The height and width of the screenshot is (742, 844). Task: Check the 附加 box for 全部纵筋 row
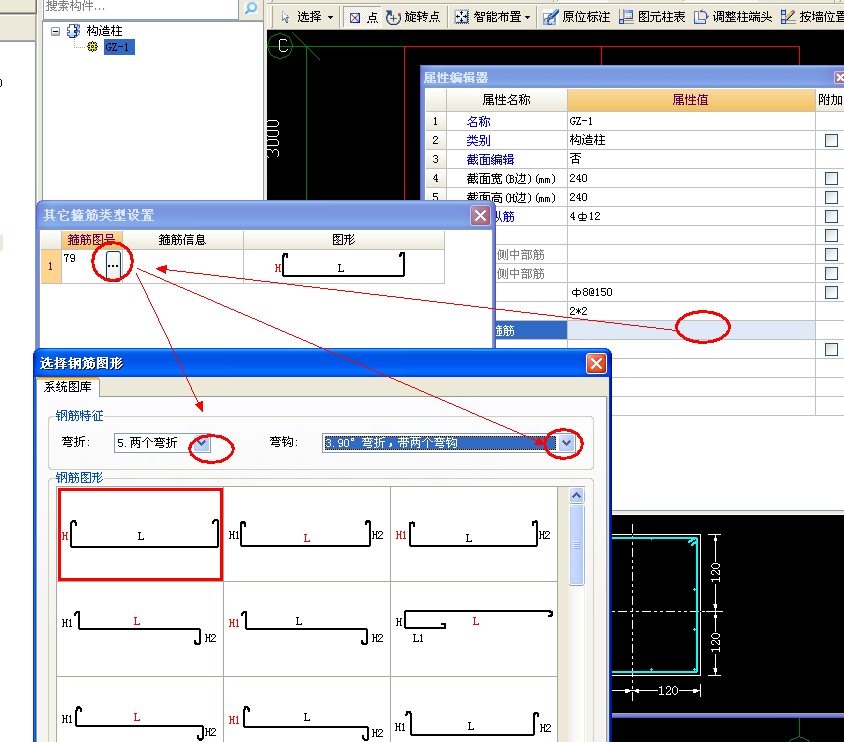coord(831,216)
